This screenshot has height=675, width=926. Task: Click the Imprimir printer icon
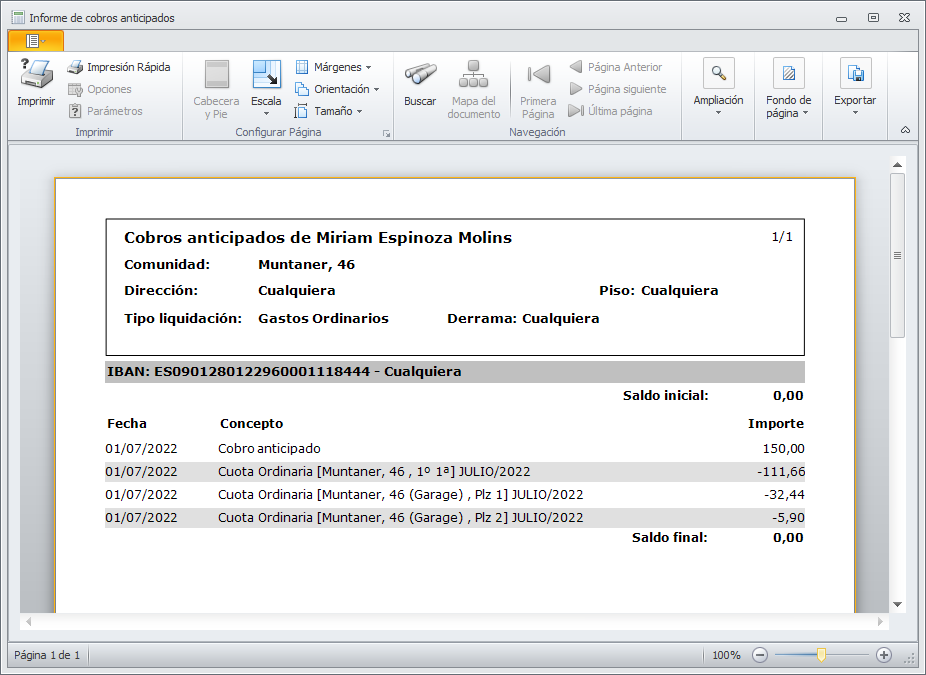coord(36,74)
